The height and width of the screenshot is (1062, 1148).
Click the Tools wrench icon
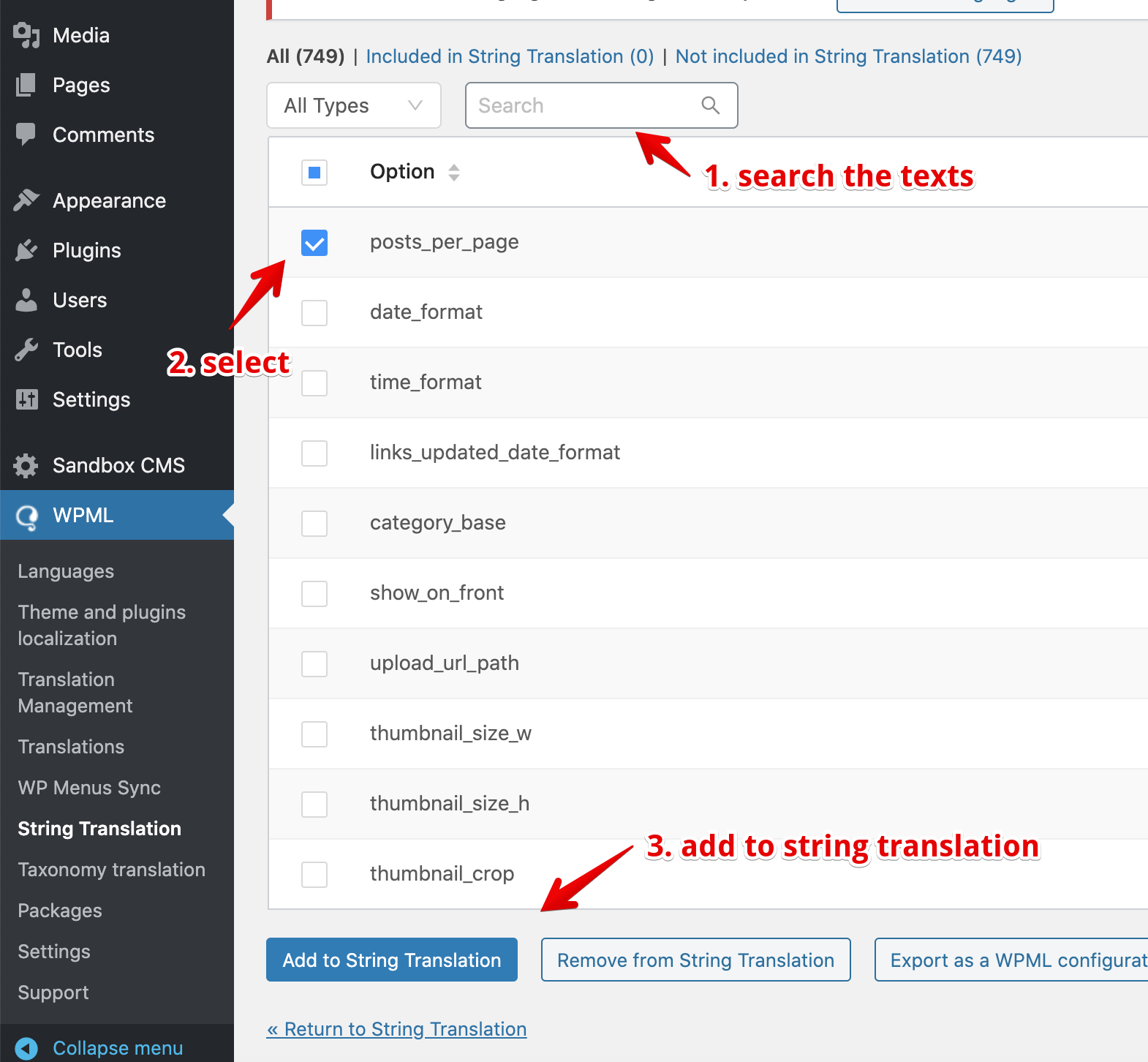(26, 350)
